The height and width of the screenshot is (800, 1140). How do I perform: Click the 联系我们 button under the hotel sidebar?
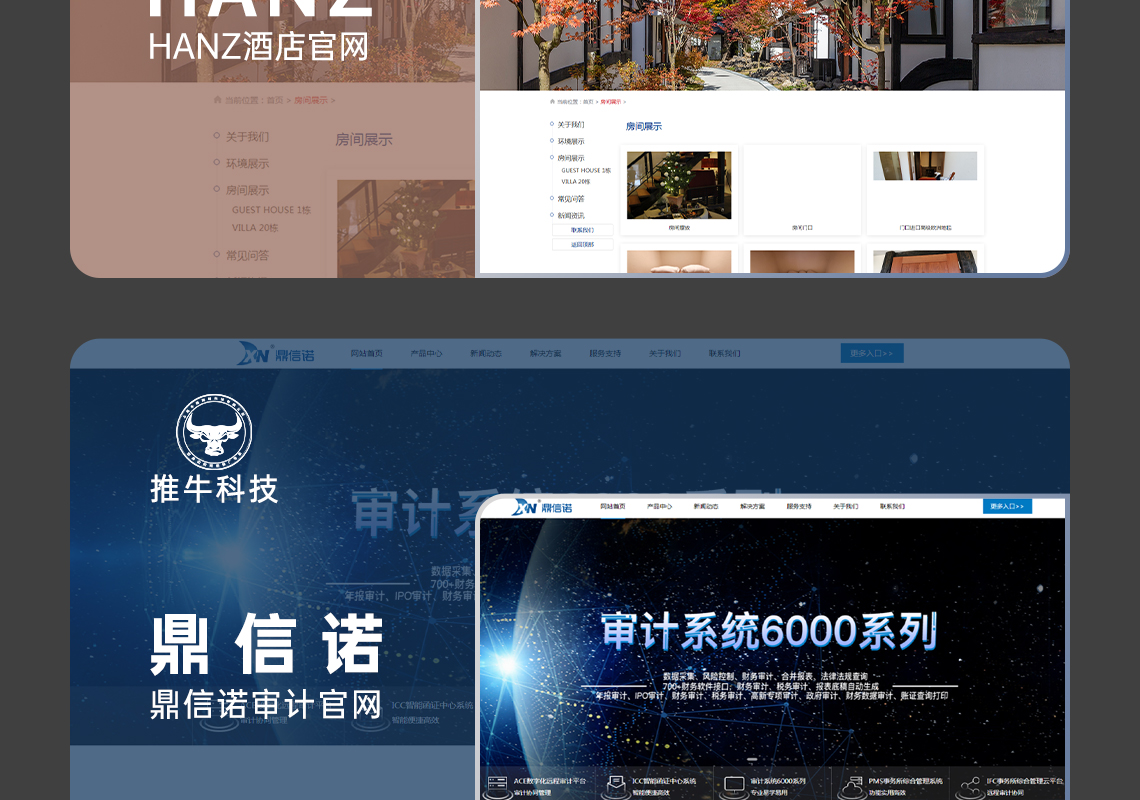pyautogui.click(x=582, y=230)
